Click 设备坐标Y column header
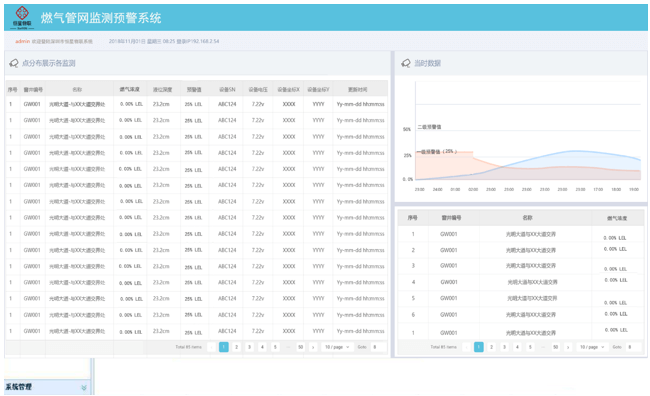Screen dimensions: 650x396 318,90
